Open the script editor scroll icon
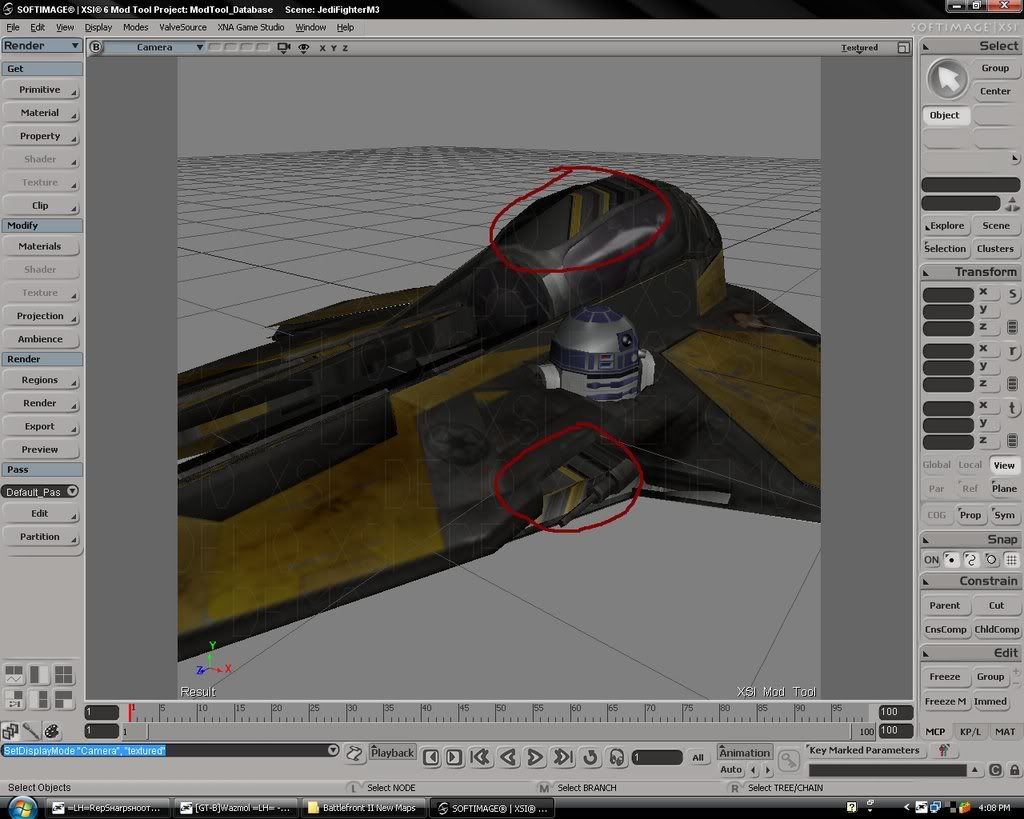Viewport: 1024px width, 819px height. pyautogui.click(x=354, y=754)
